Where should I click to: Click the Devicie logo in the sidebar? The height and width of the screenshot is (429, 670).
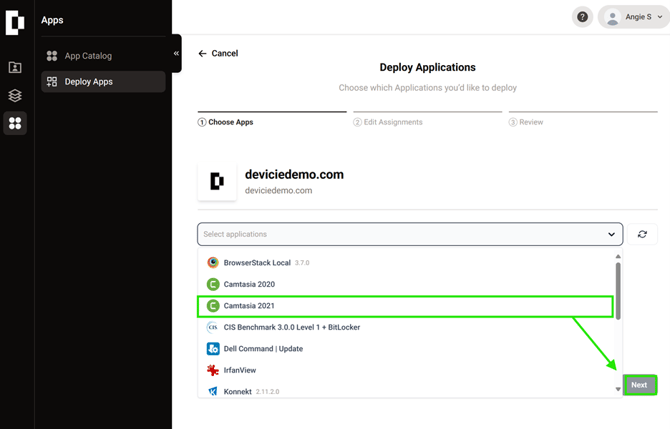[15, 22]
